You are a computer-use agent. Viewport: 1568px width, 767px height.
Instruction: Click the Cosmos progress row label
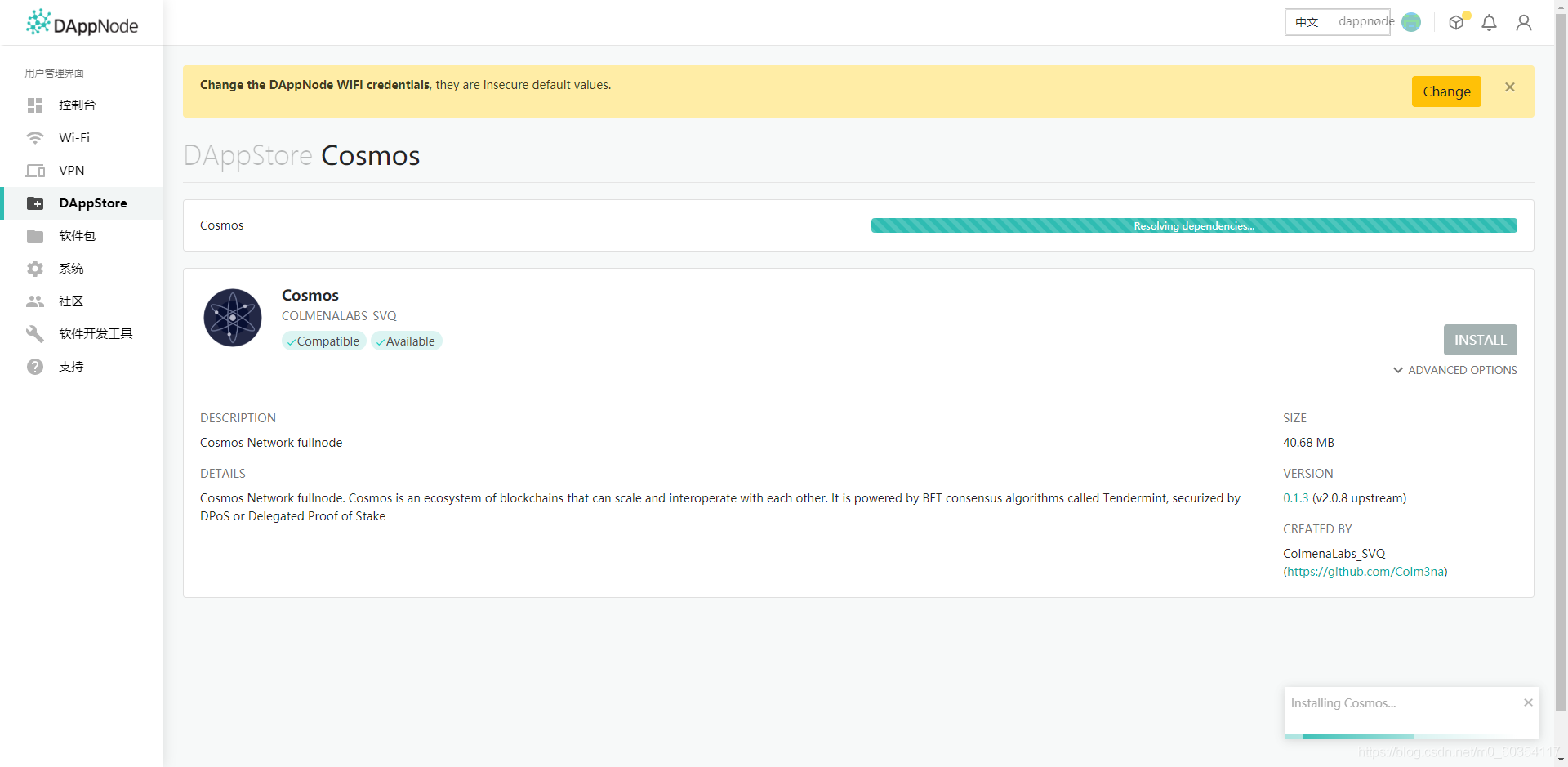[222, 225]
